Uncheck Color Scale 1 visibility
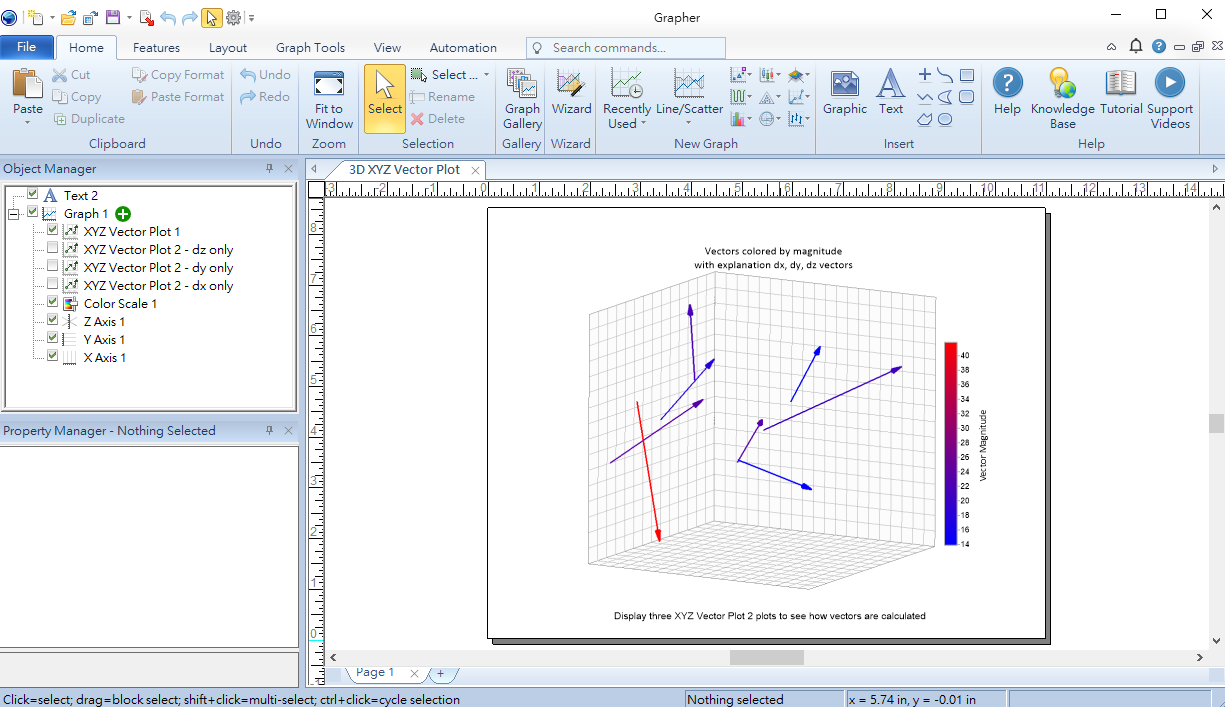Screen dimensions: 1225x707 (53, 303)
